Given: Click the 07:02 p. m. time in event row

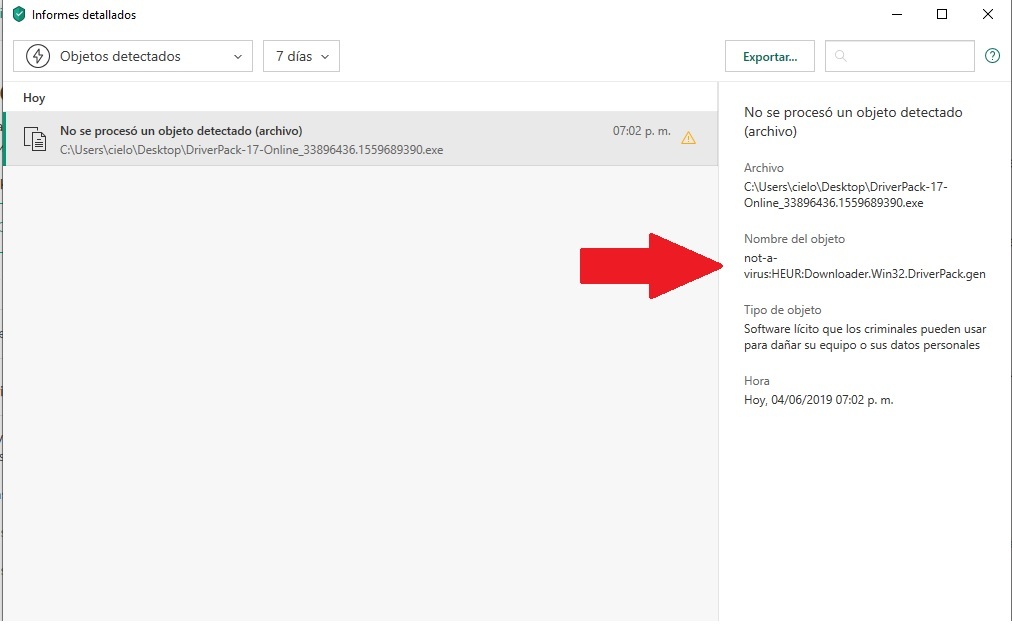Looking at the screenshot, I should 642,131.
